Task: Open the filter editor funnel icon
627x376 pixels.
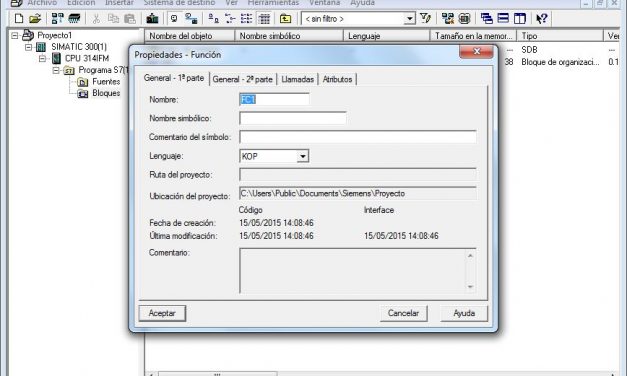Action: tap(425, 18)
